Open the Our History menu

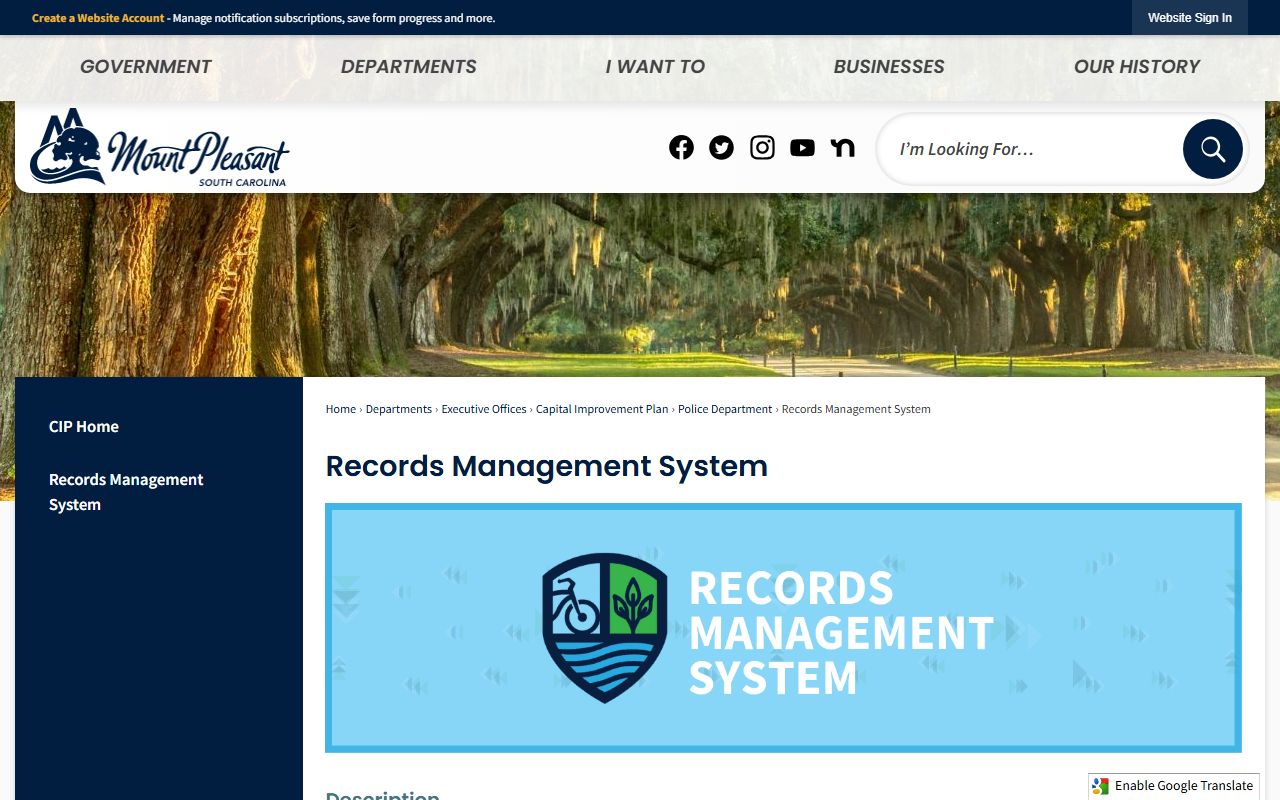tap(1137, 67)
